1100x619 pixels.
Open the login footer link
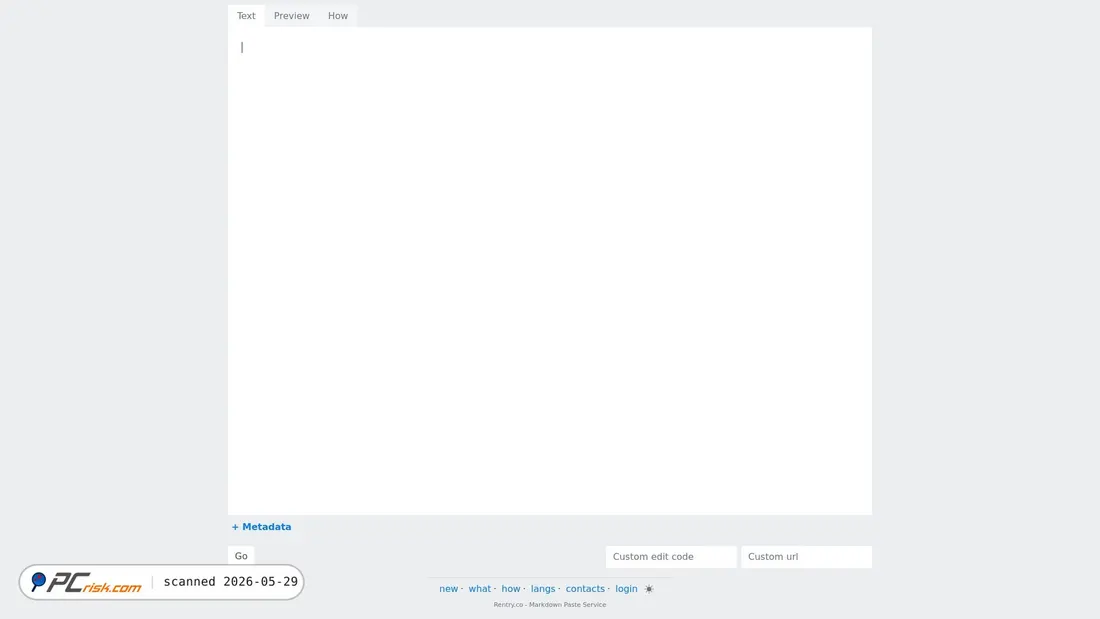[x=626, y=588]
